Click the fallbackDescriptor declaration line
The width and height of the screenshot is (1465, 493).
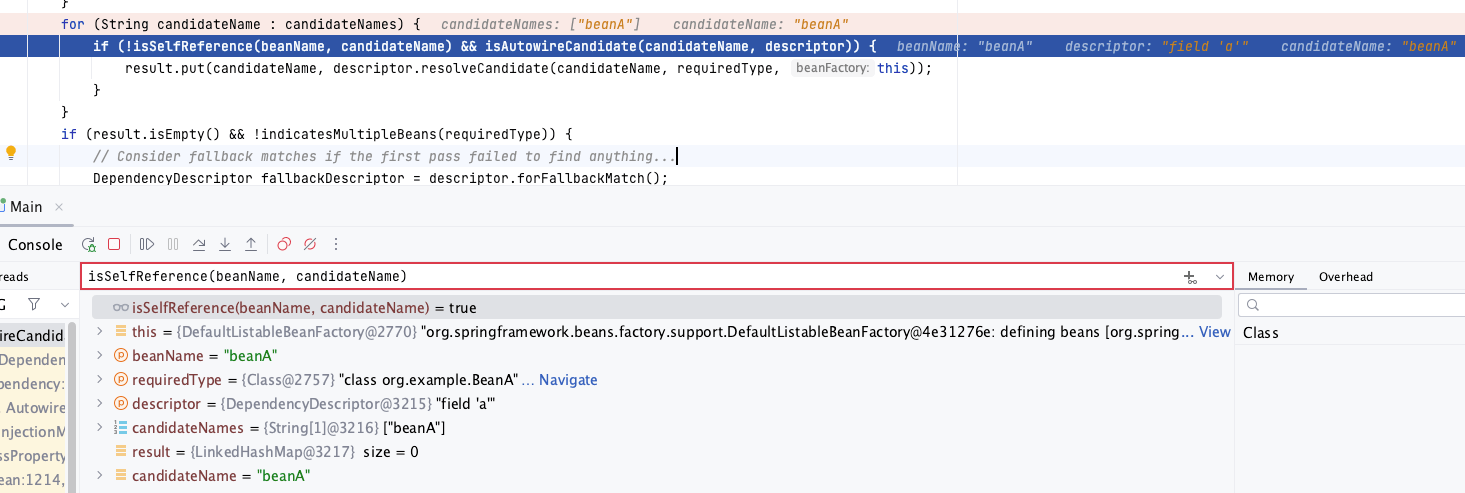[x=379, y=178]
